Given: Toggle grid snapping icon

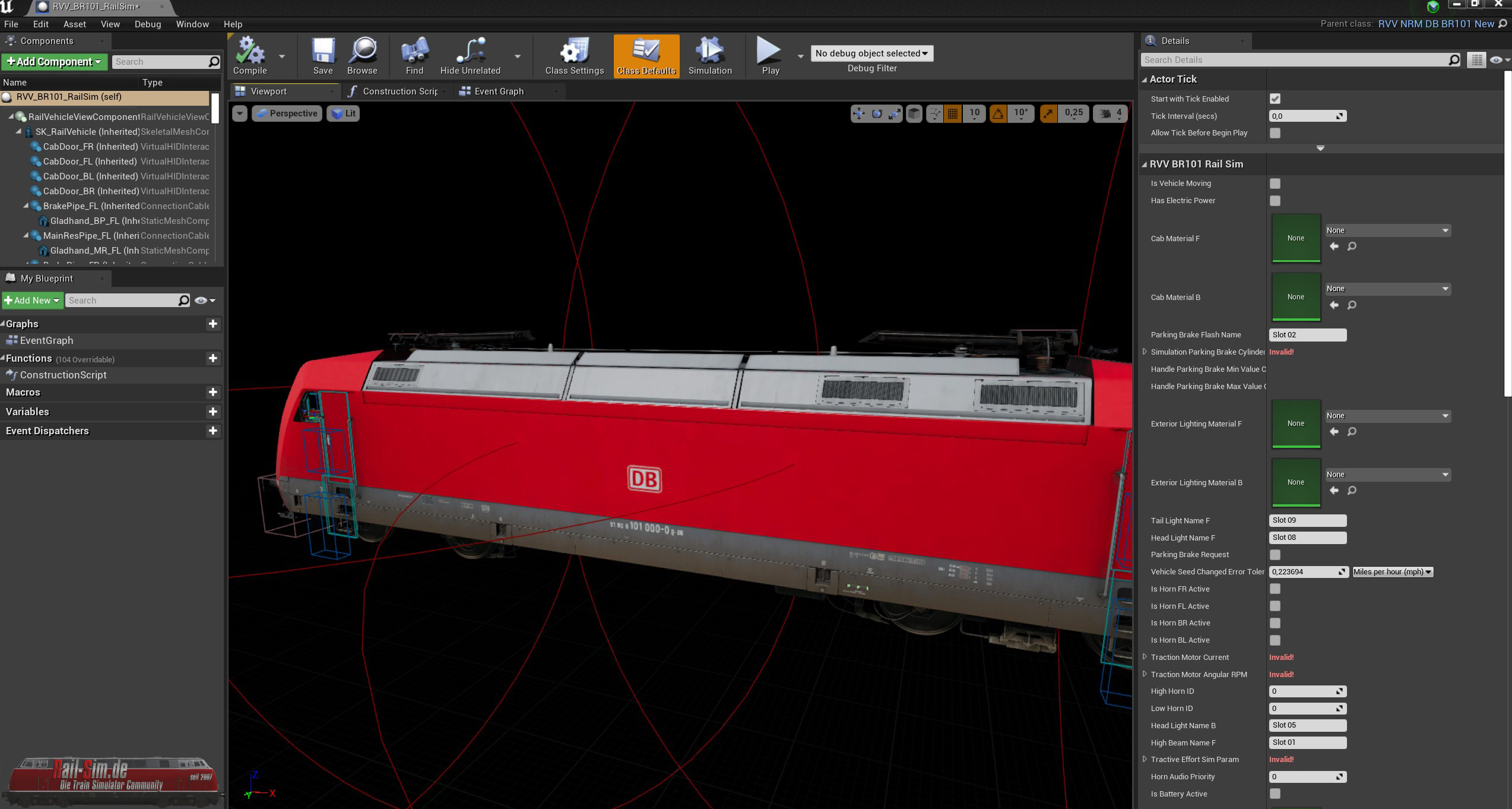Looking at the screenshot, I should point(953,113).
